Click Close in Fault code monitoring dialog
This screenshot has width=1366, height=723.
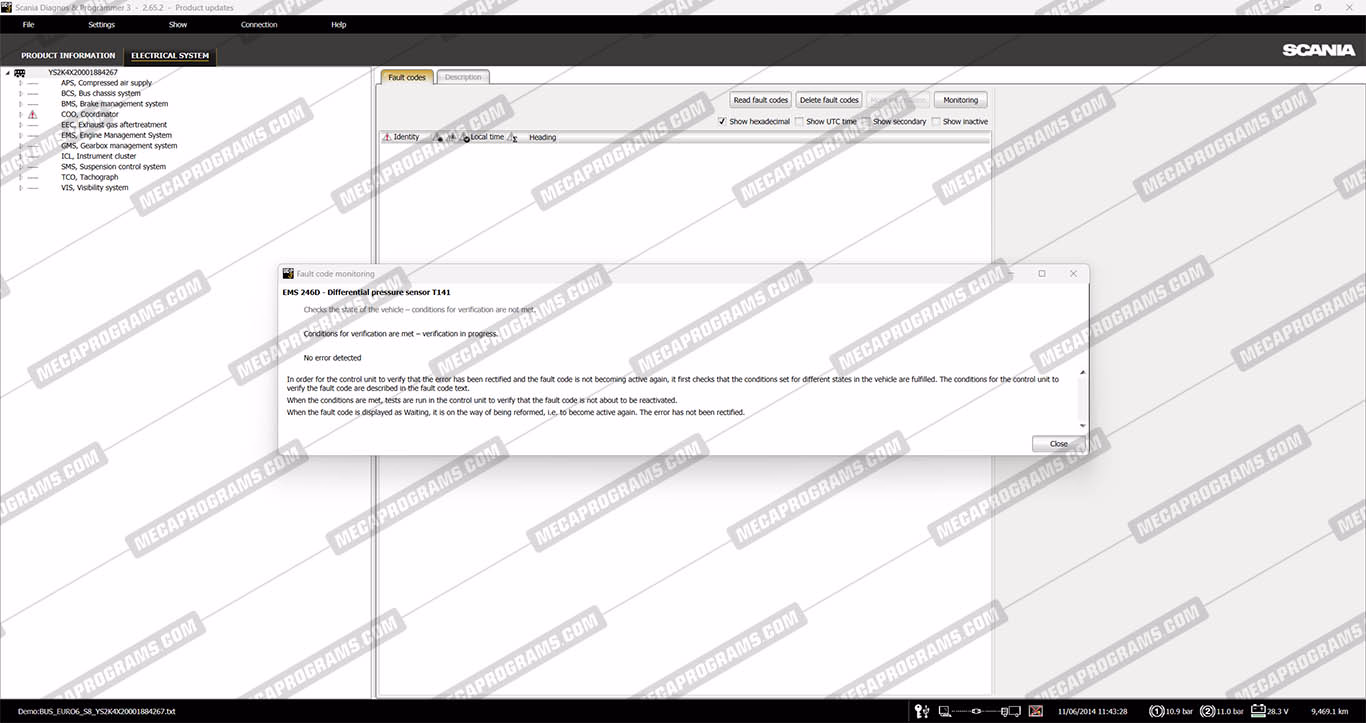[x=1058, y=444]
